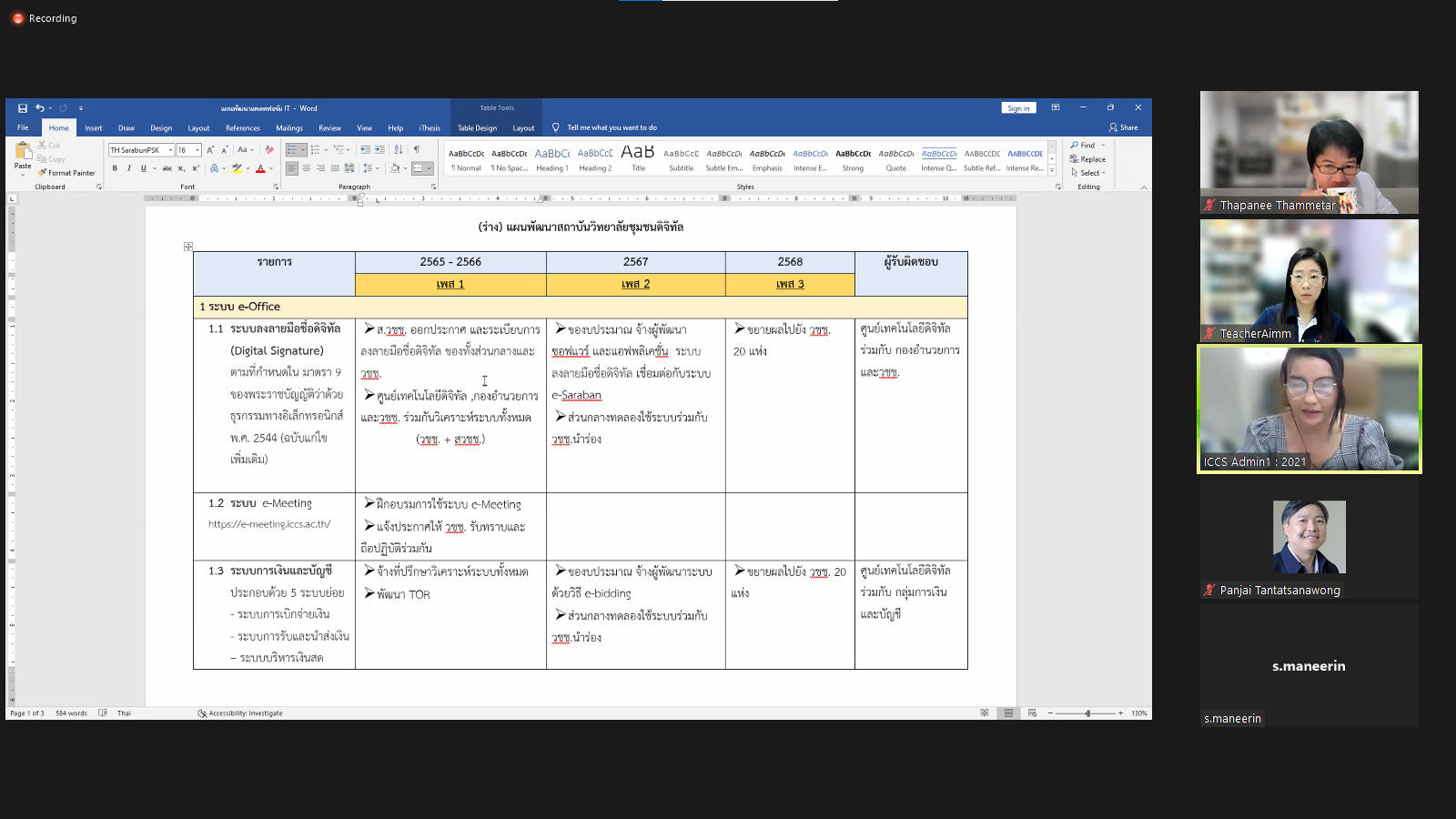The height and width of the screenshot is (819, 1456).
Task: Click the Format Painter tool
Action: [x=66, y=173]
